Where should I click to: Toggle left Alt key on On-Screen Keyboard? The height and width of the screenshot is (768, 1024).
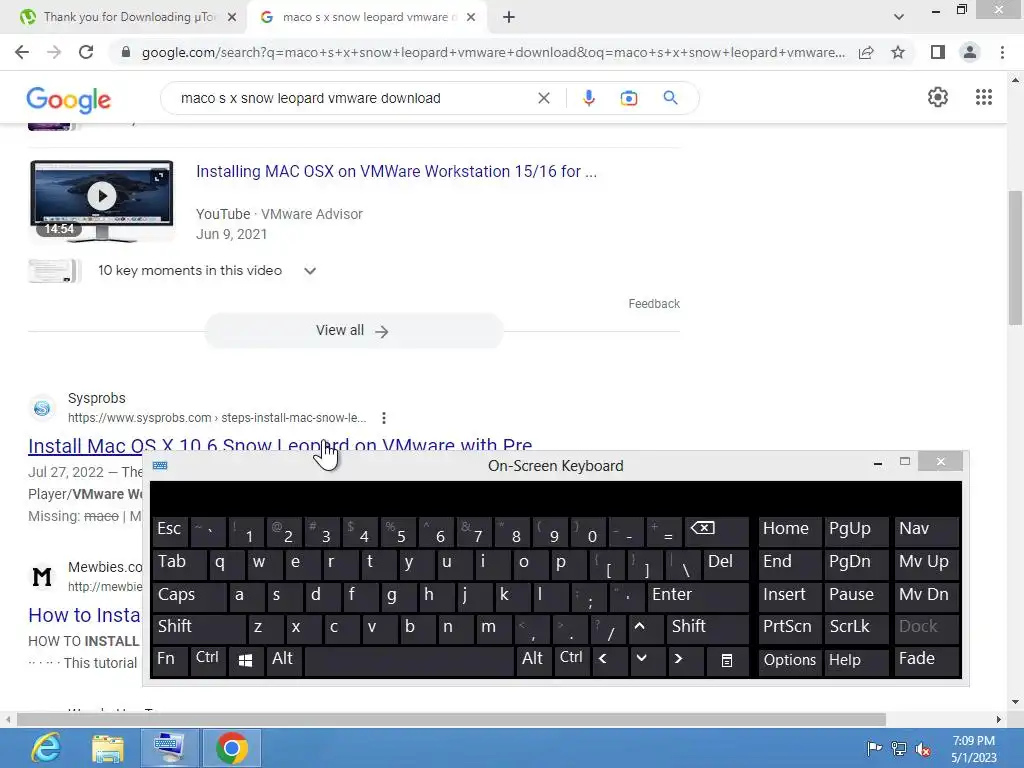[x=283, y=661]
